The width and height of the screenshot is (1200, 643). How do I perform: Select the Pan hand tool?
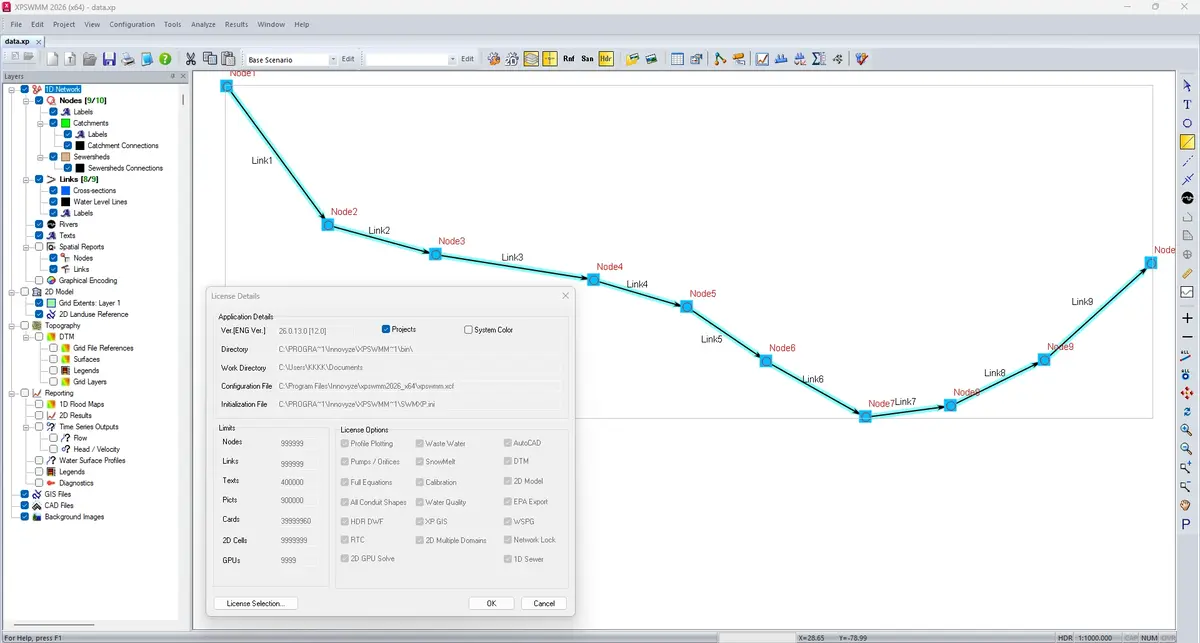pyautogui.click(x=1187, y=505)
